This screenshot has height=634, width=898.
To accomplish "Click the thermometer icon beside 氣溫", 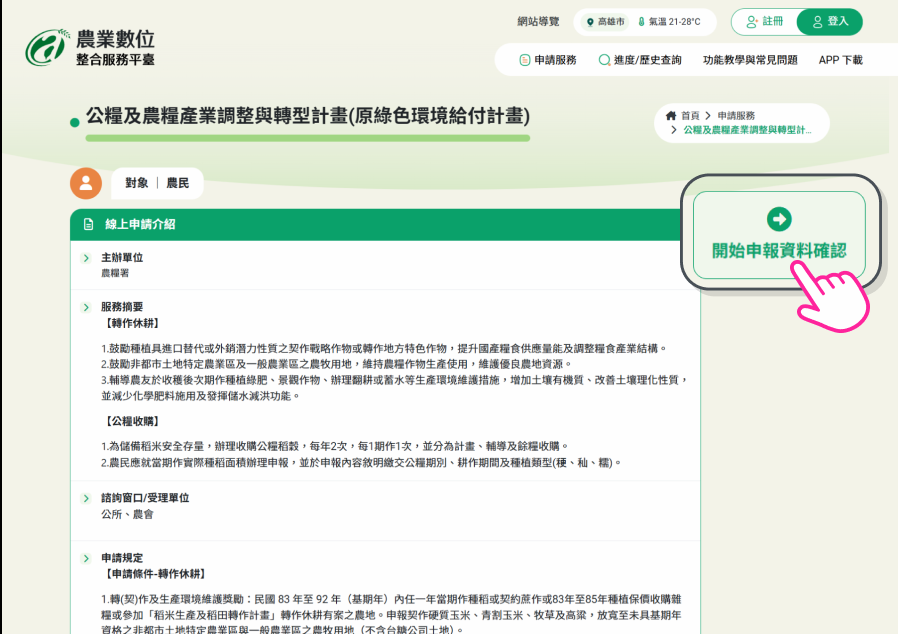I will pos(641,21).
